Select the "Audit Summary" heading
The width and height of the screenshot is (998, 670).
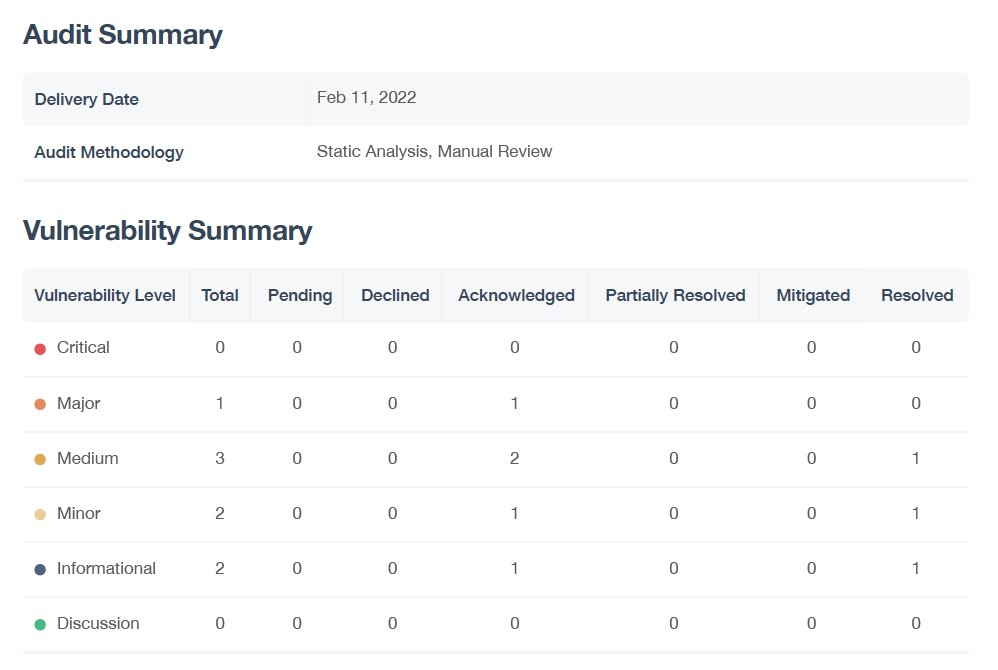coord(123,34)
